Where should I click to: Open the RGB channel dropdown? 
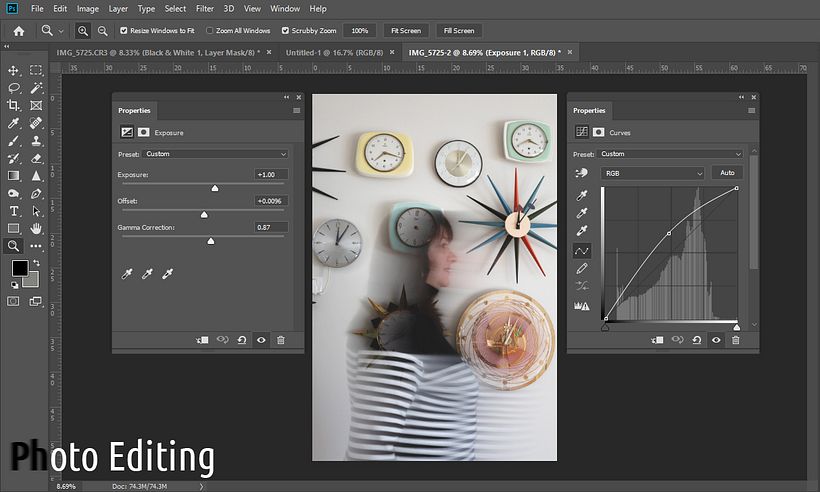tap(654, 173)
